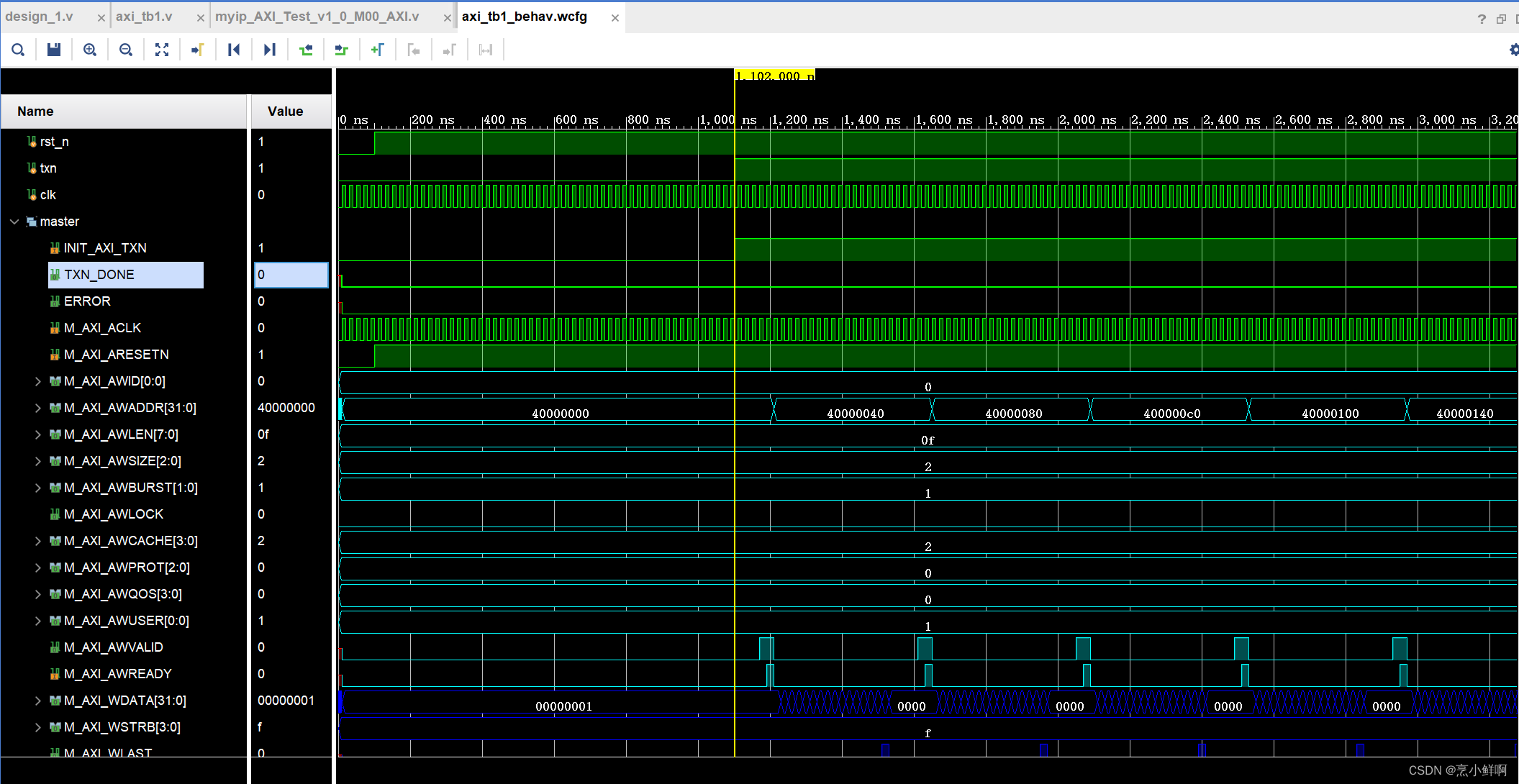Select the axi_tb1_behav.wcfg tab
The width and height of the screenshot is (1519, 784).
click(x=525, y=17)
